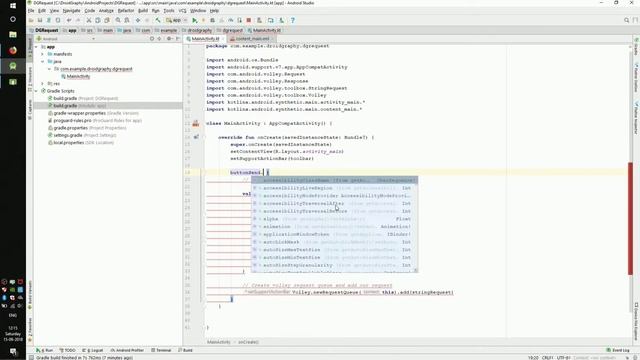Open the Android Profiler tool window
Screen dimensions: 640x360
click(x=127, y=350)
